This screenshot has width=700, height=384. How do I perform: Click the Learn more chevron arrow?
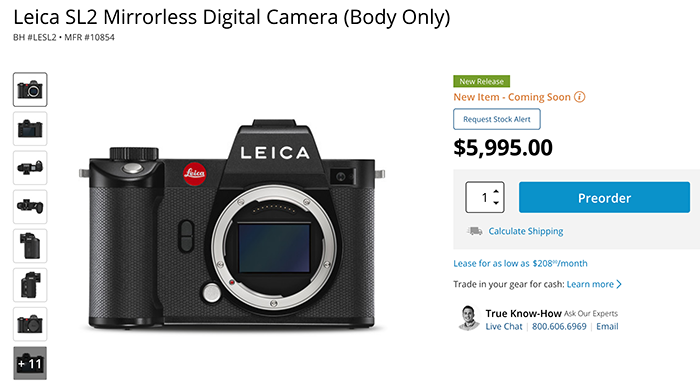(619, 284)
